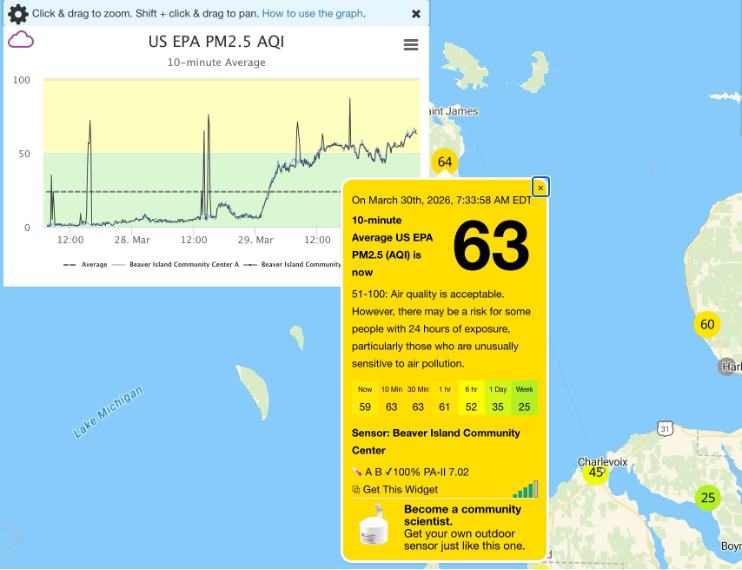Select the 1 Day average cell
The height and width of the screenshot is (570, 742).
497,399
